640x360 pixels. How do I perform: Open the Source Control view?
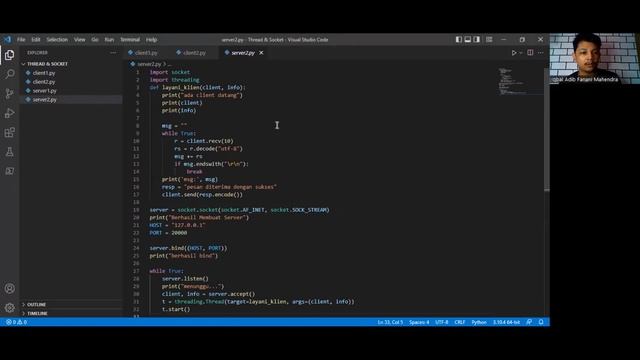tap(9, 93)
